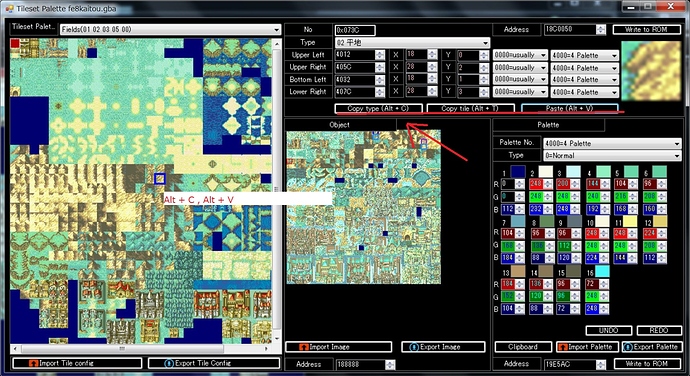Viewport: 690px width, 376px height.
Task: Open the Fields tileset dropdown
Action: tap(170, 29)
